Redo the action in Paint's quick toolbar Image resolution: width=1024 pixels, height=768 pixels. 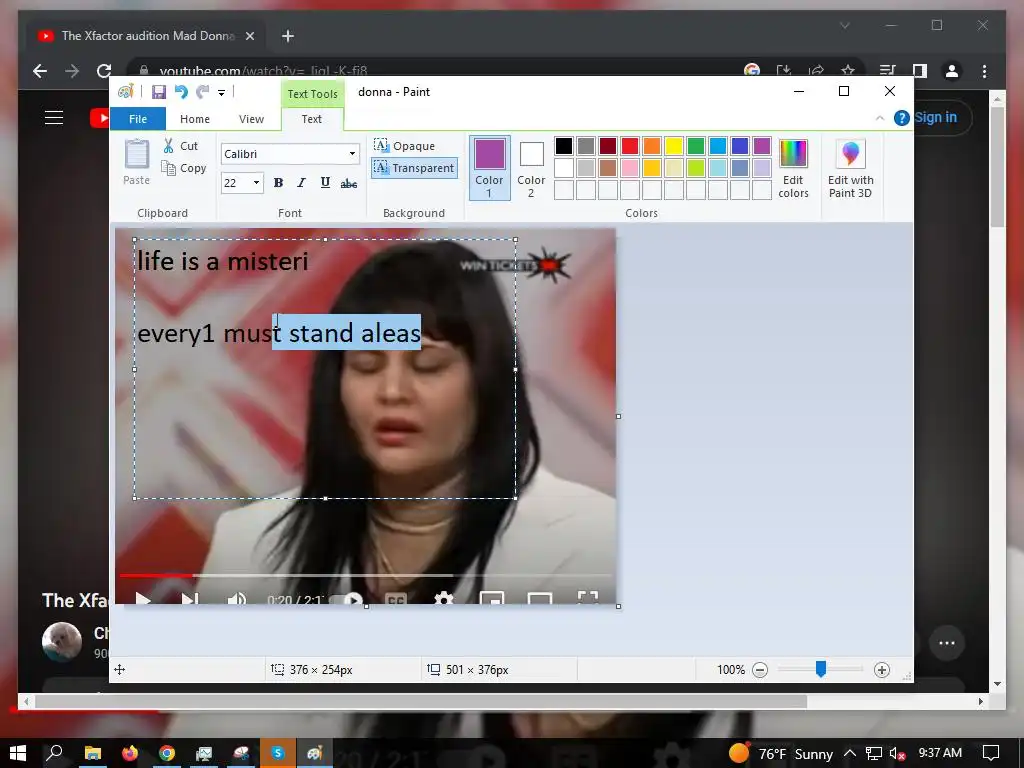pyautogui.click(x=203, y=92)
